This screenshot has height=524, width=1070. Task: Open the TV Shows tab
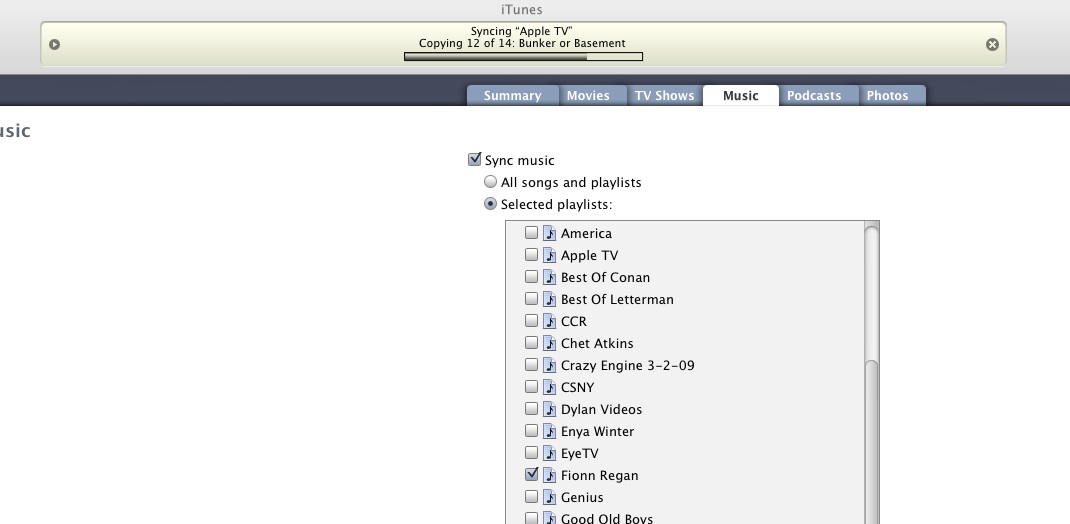[665, 96]
